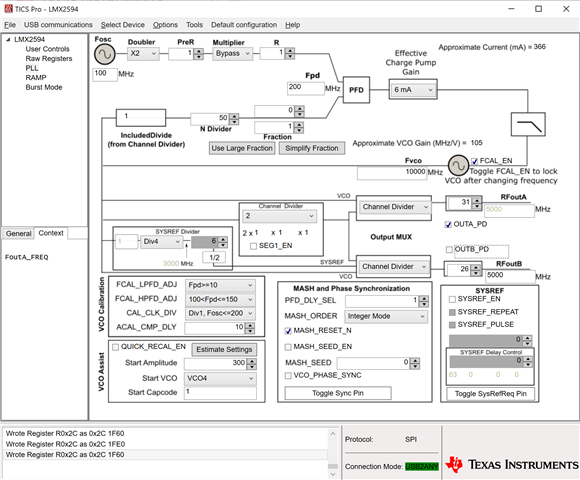Click the RFoutA power spinner arrows

pyautogui.click(x=477, y=203)
